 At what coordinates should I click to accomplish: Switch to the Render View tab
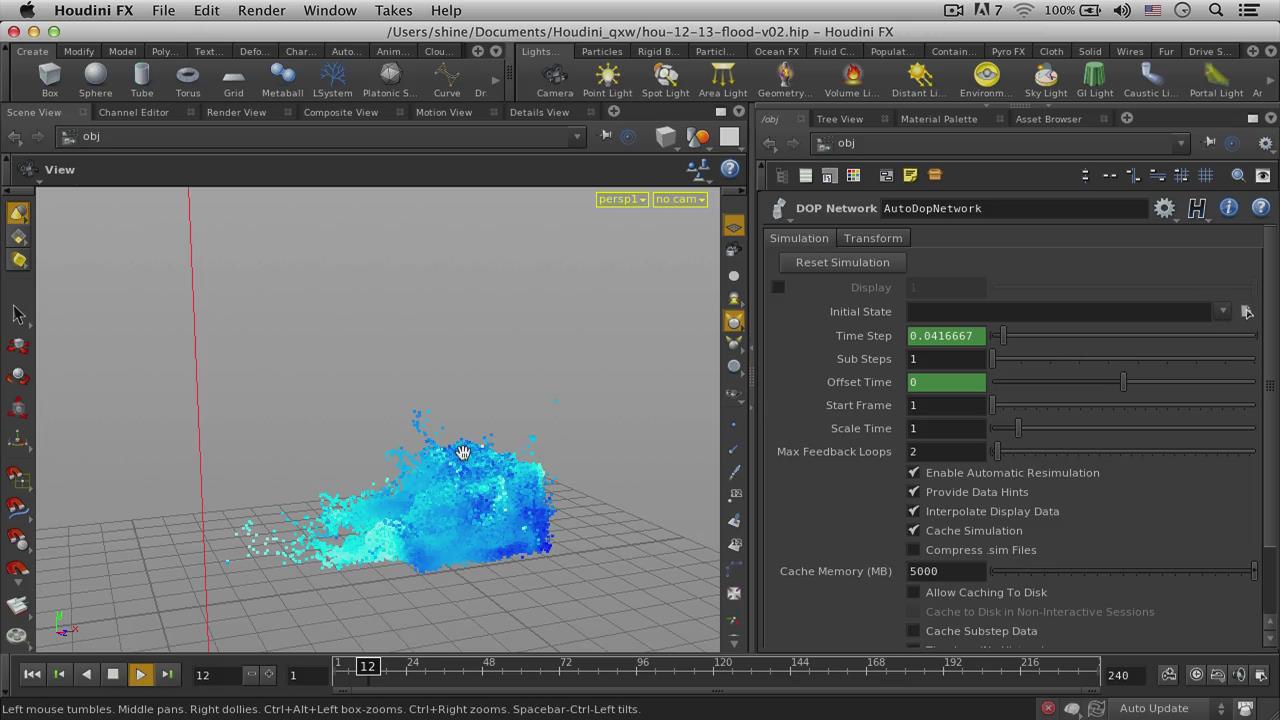(236, 112)
